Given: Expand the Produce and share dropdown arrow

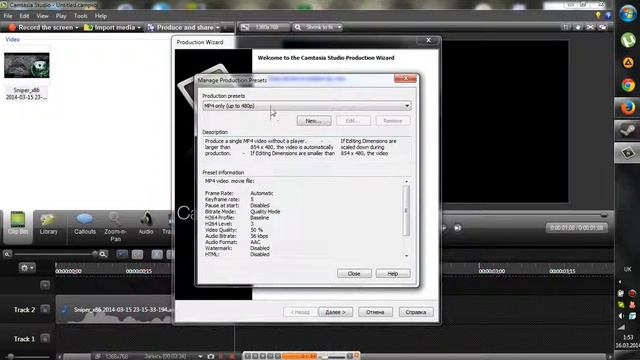Looking at the screenshot, I should pyautogui.click(x=218, y=27).
